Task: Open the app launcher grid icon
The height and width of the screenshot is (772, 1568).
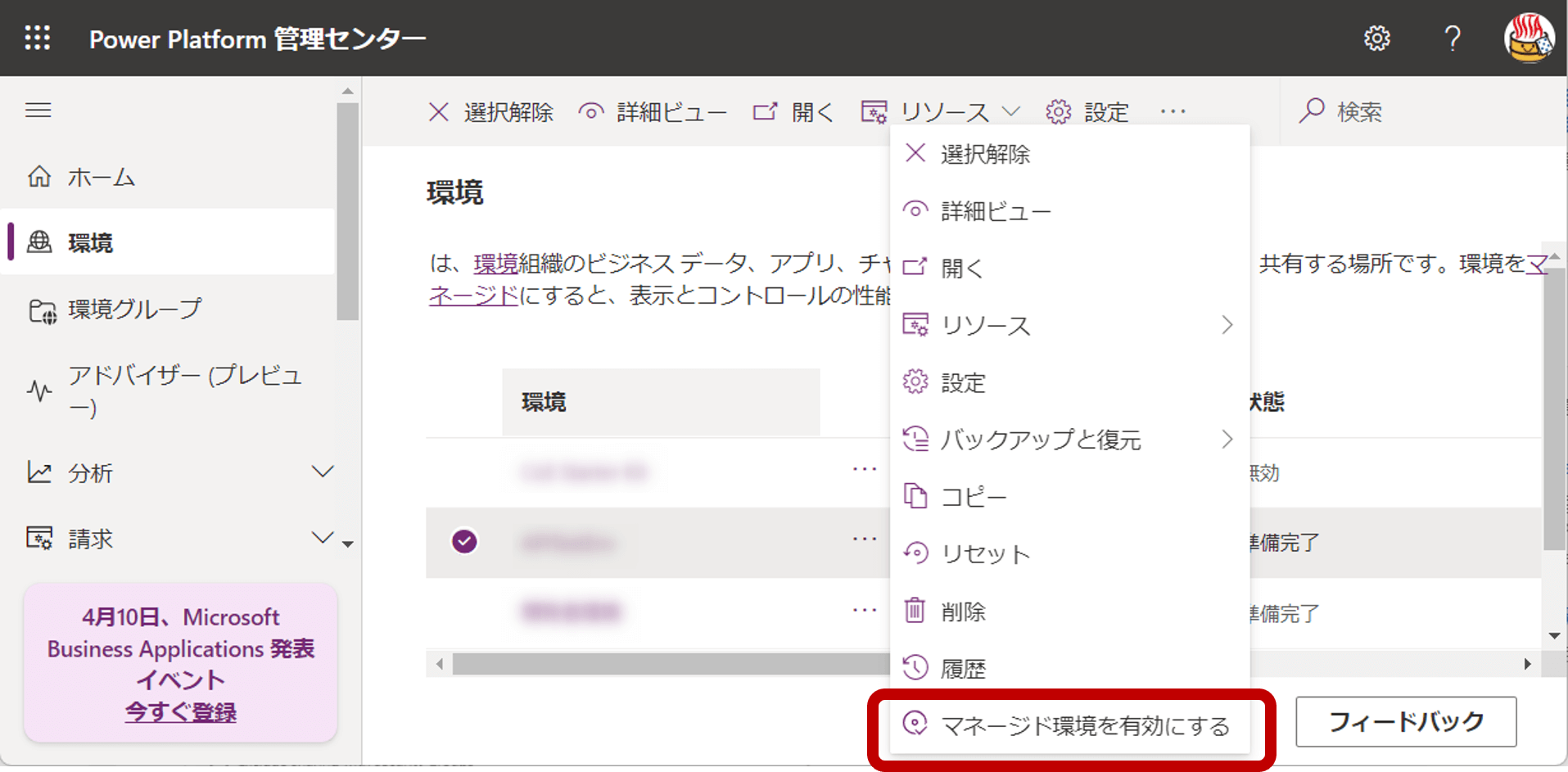Action: [x=37, y=38]
